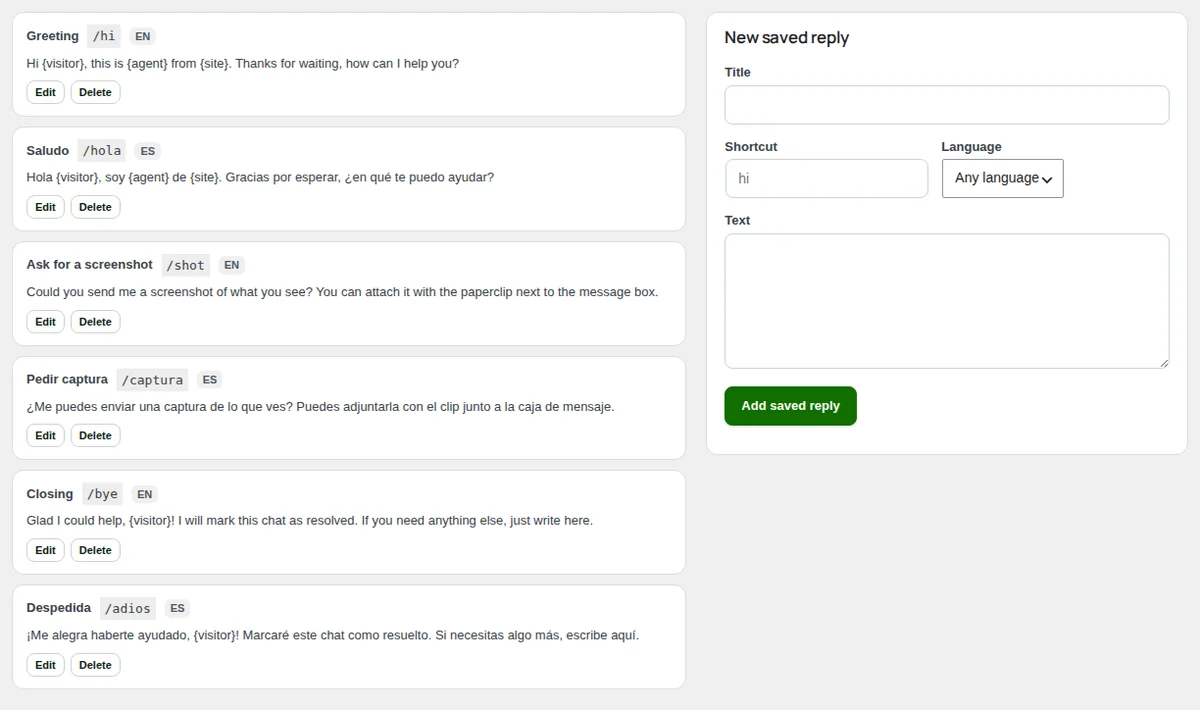Click the text "¡Me alegra haberte ayudado"
1200x710 pixels.
[332, 635]
